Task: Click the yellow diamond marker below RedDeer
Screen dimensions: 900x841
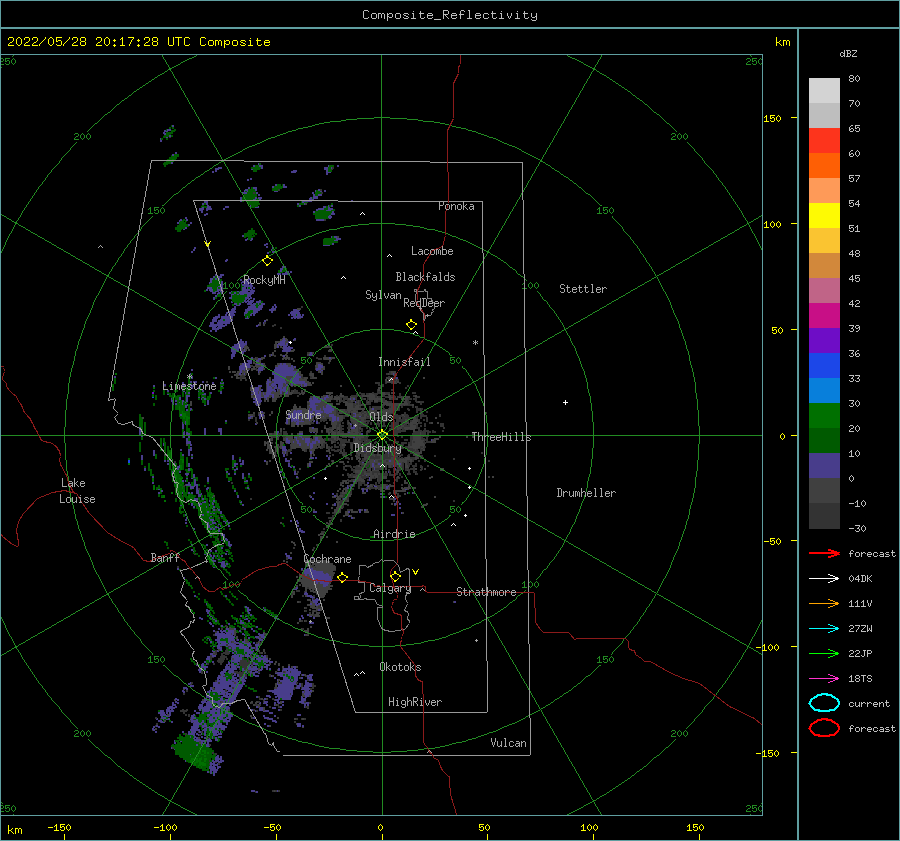Action: point(412,325)
